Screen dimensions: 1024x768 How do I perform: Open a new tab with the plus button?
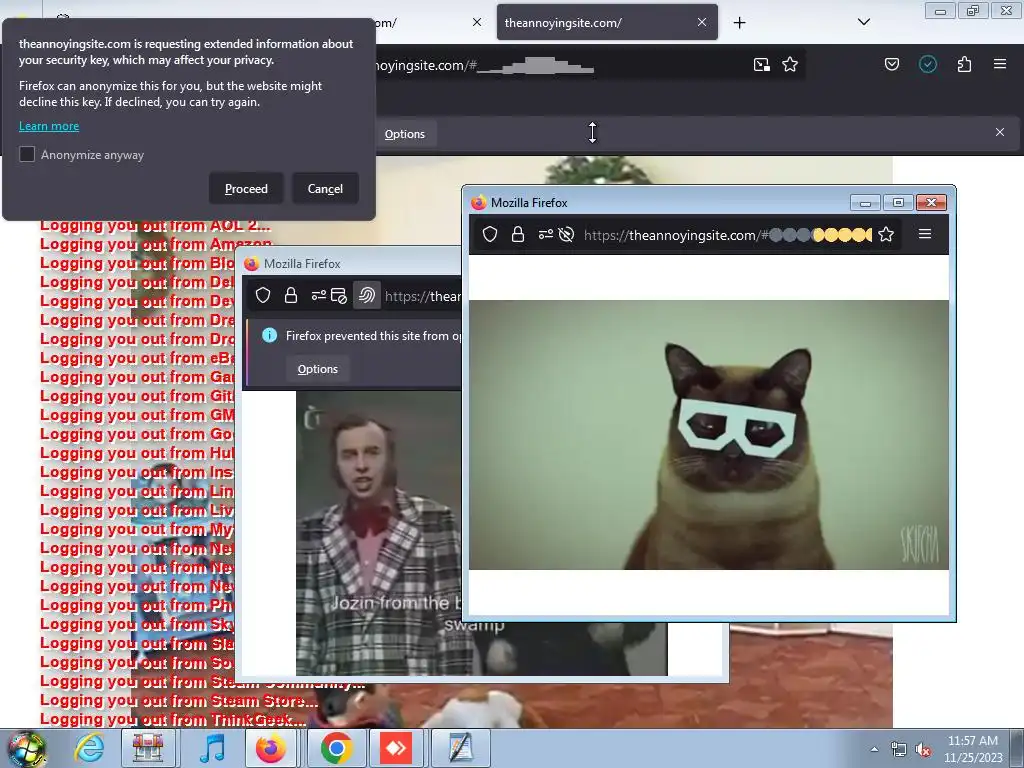[739, 23]
